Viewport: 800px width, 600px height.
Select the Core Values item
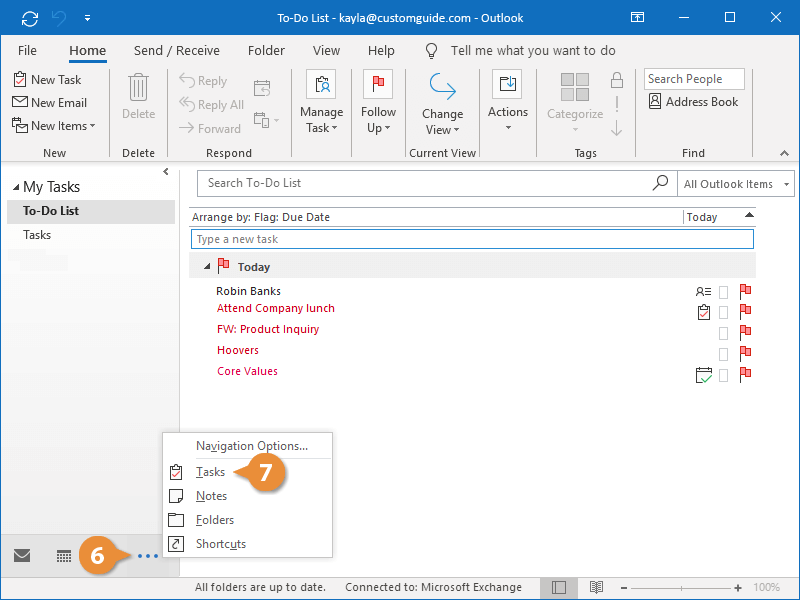tap(247, 371)
